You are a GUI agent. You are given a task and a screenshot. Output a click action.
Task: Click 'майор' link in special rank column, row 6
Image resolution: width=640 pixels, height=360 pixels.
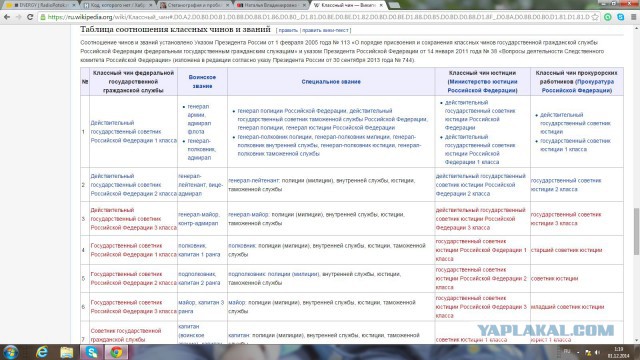pyautogui.click(x=236, y=302)
